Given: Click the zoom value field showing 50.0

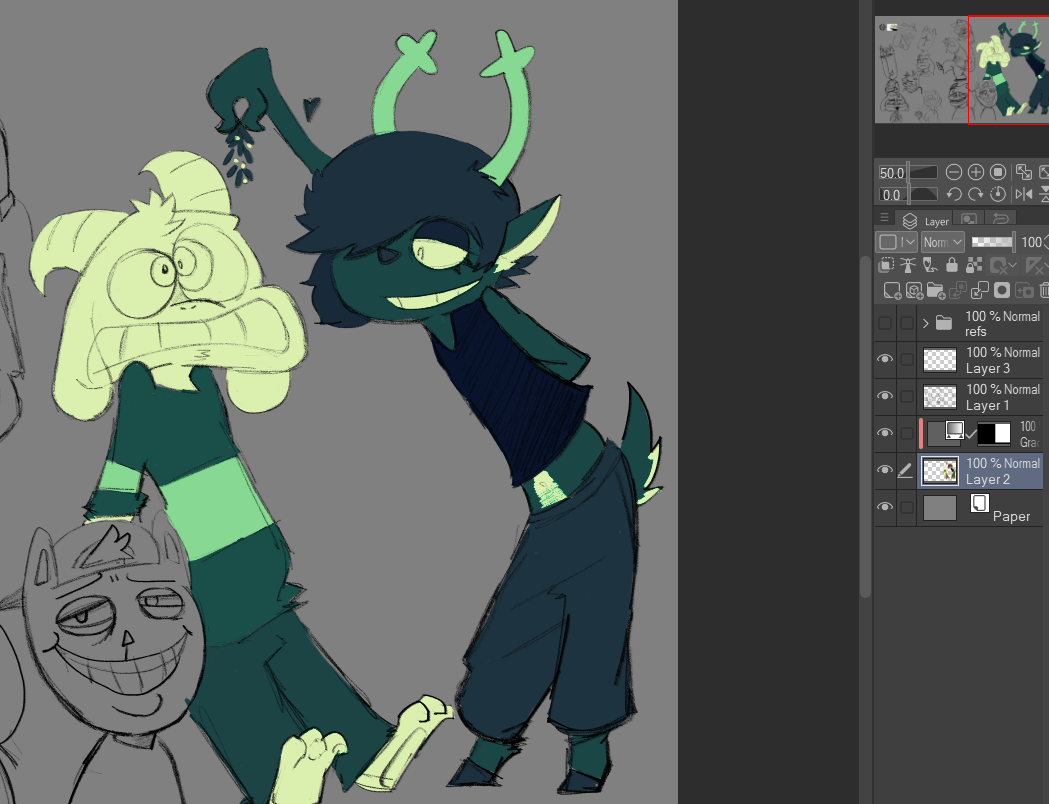Looking at the screenshot, I should pyautogui.click(x=892, y=173).
